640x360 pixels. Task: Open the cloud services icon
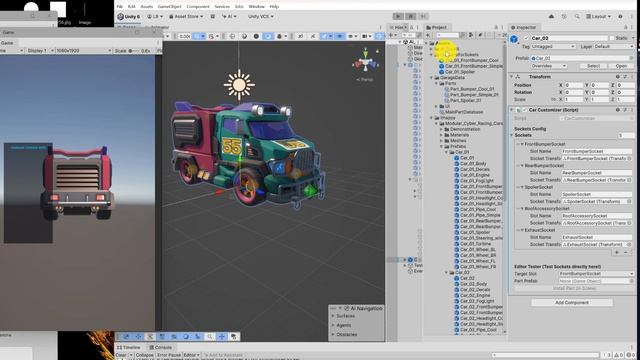(551, 16)
